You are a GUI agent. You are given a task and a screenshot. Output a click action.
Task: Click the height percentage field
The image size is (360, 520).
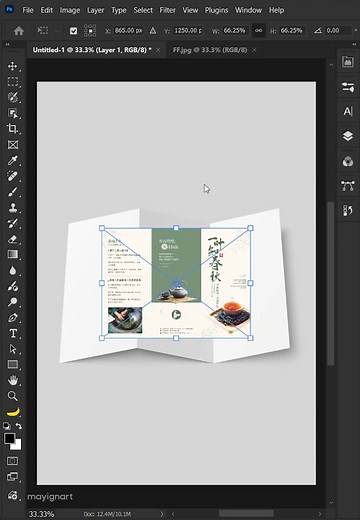(x=292, y=31)
